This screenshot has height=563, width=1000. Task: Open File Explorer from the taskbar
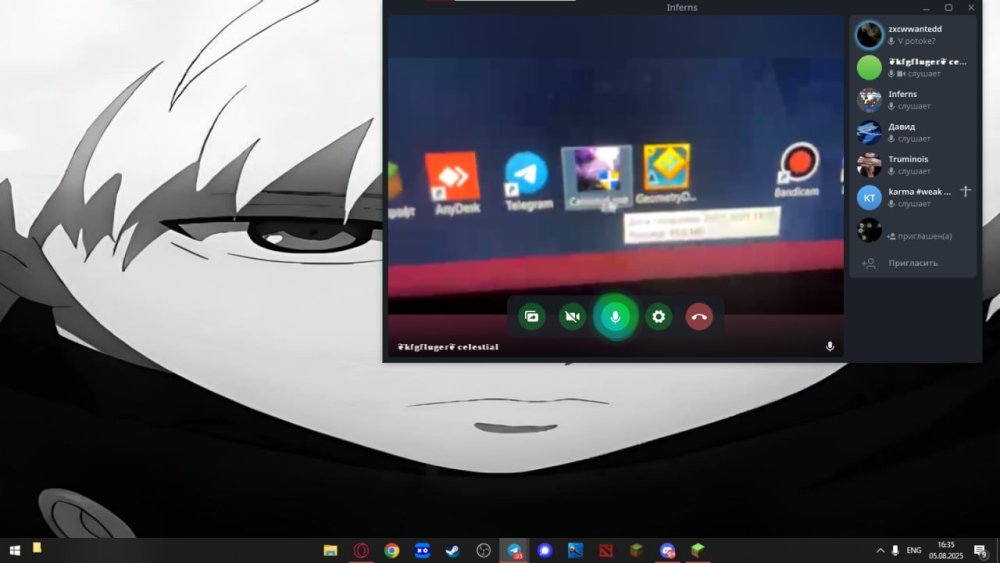click(330, 550)
